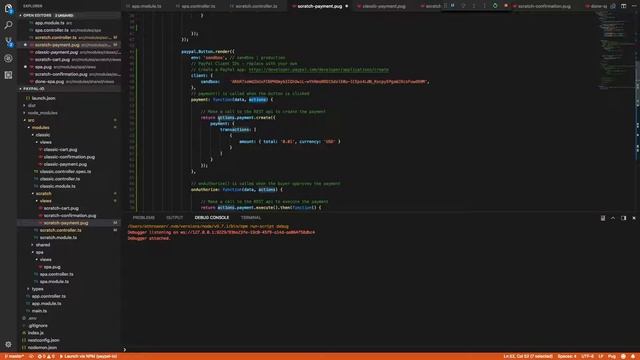Click the editor vertical scrollbar
Viewport: 640px width, 360px height.
[637, 110]
